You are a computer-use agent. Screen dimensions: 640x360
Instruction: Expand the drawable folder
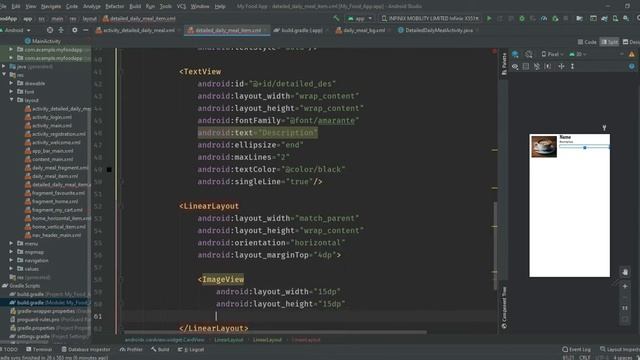pos(11,83)
